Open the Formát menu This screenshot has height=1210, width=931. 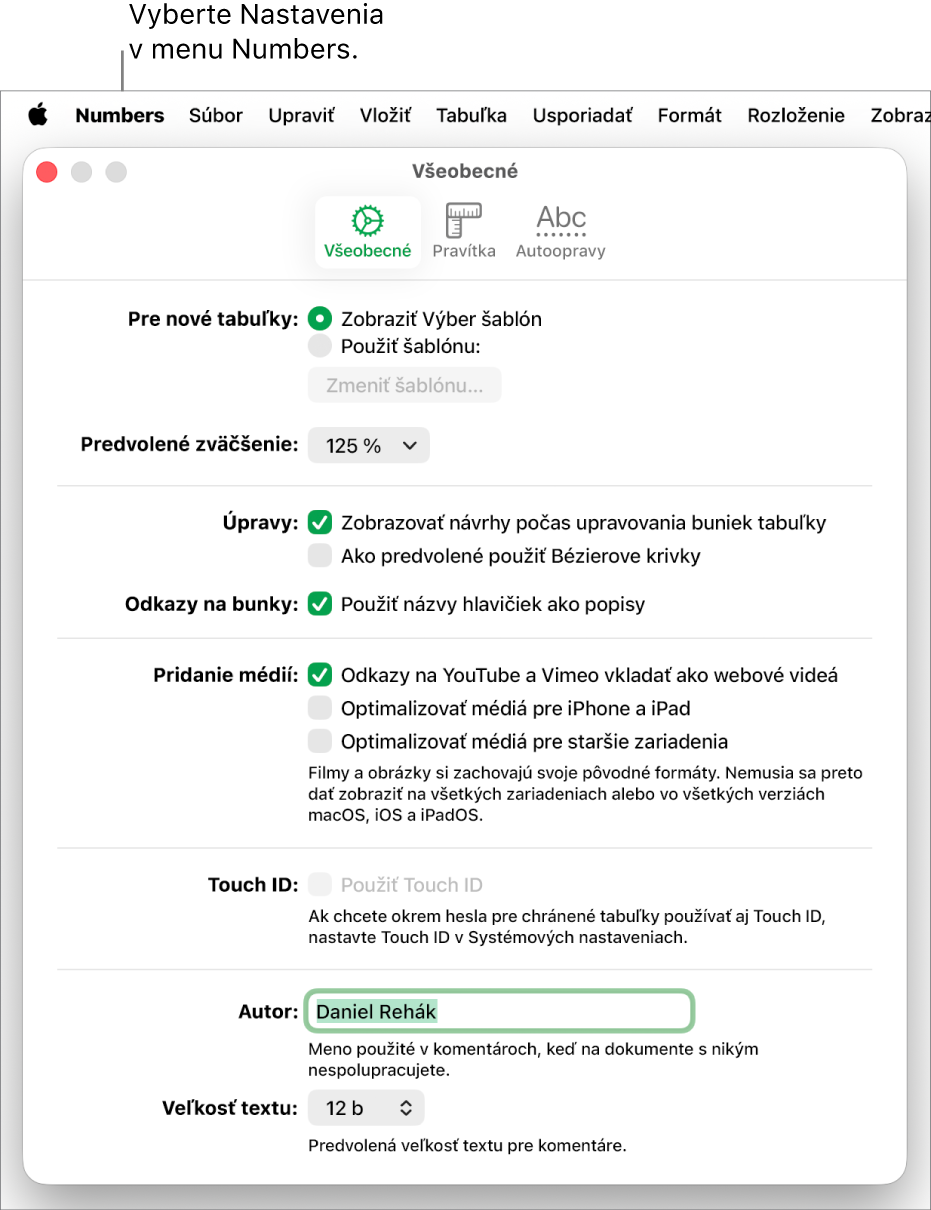coord(689,115)
